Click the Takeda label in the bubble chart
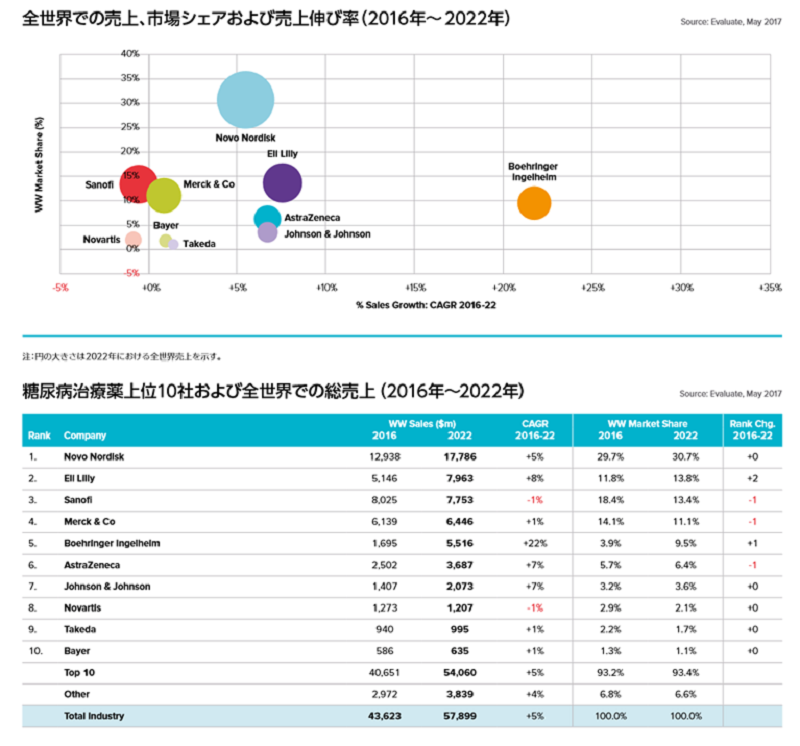The width and height of the screenshot is (800, 746). (x=199, y=244)
